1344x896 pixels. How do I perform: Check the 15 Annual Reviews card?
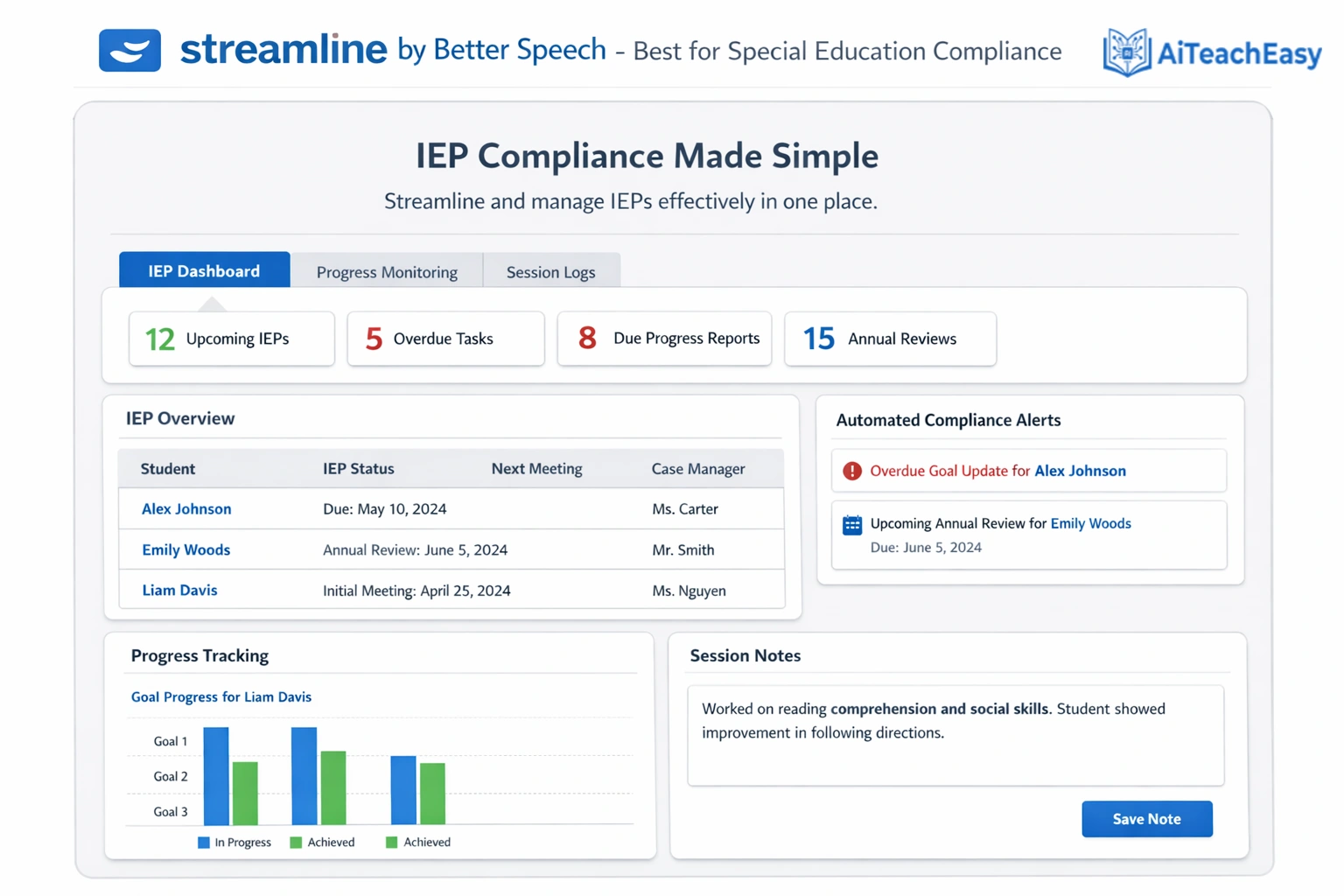click(x=890, y=339)
